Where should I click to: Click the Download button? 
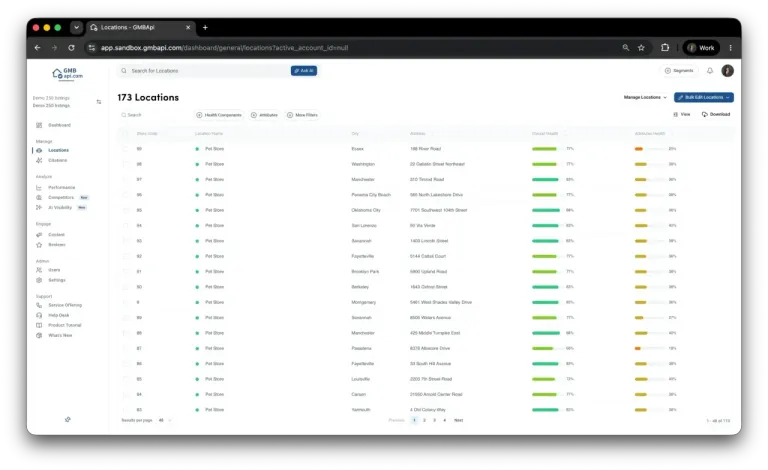coord(716,115)
